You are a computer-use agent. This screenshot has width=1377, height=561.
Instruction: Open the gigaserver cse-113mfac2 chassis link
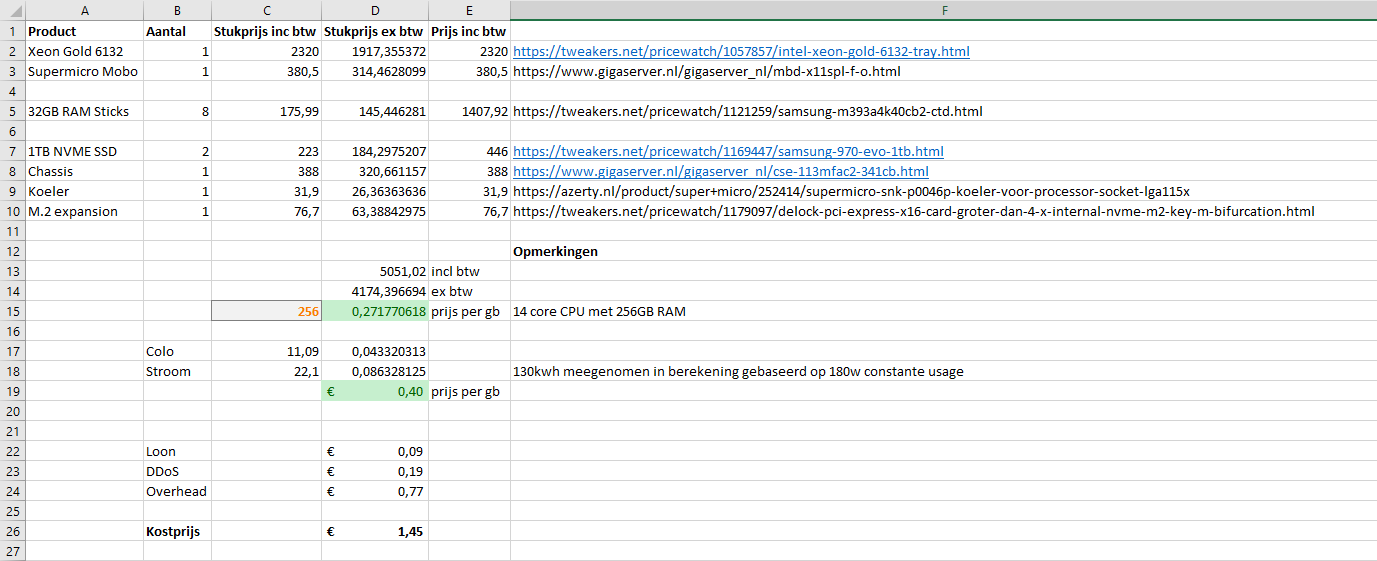[x=720, y=171]
